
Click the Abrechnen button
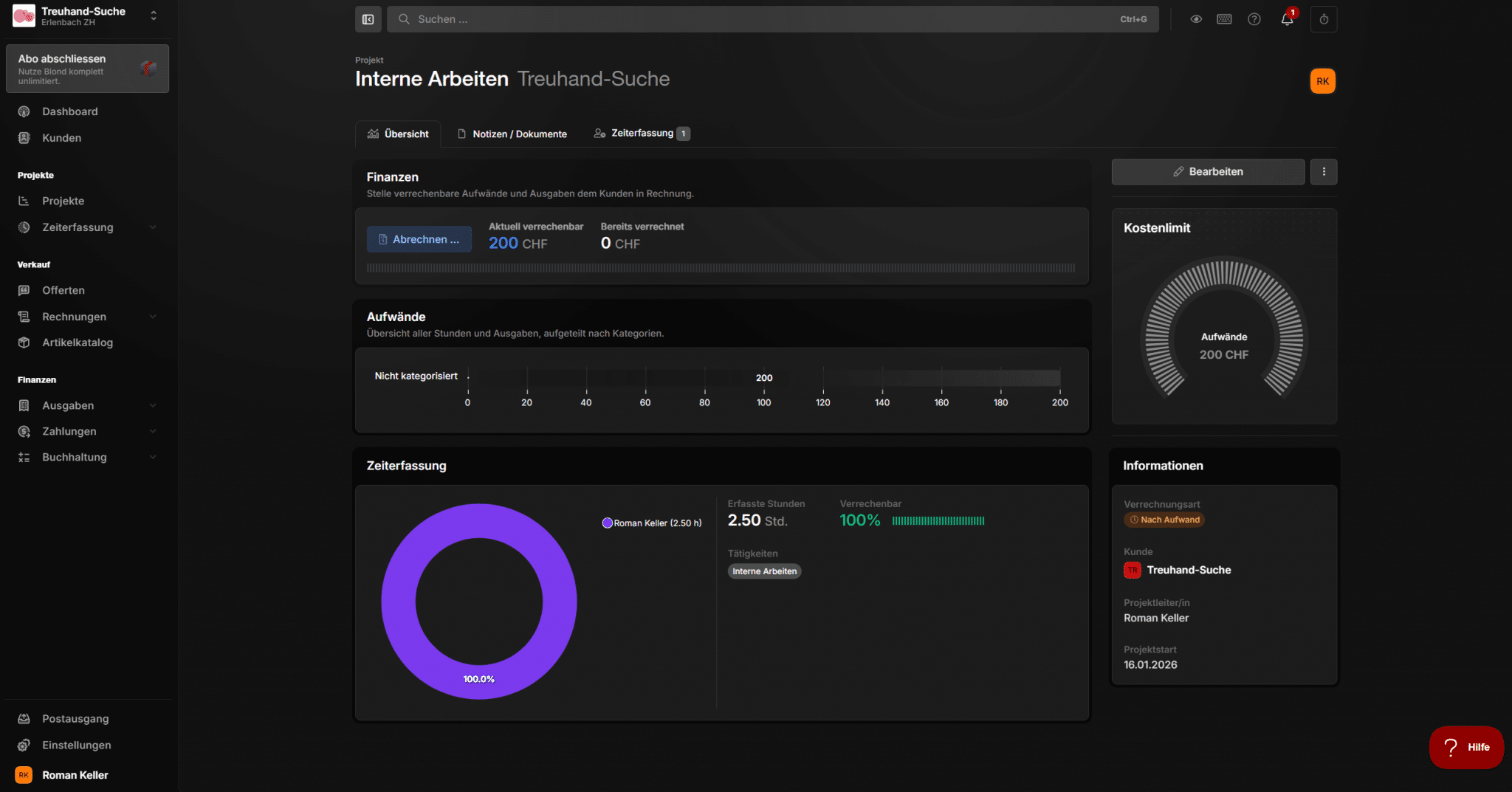[x=419, y=239]
